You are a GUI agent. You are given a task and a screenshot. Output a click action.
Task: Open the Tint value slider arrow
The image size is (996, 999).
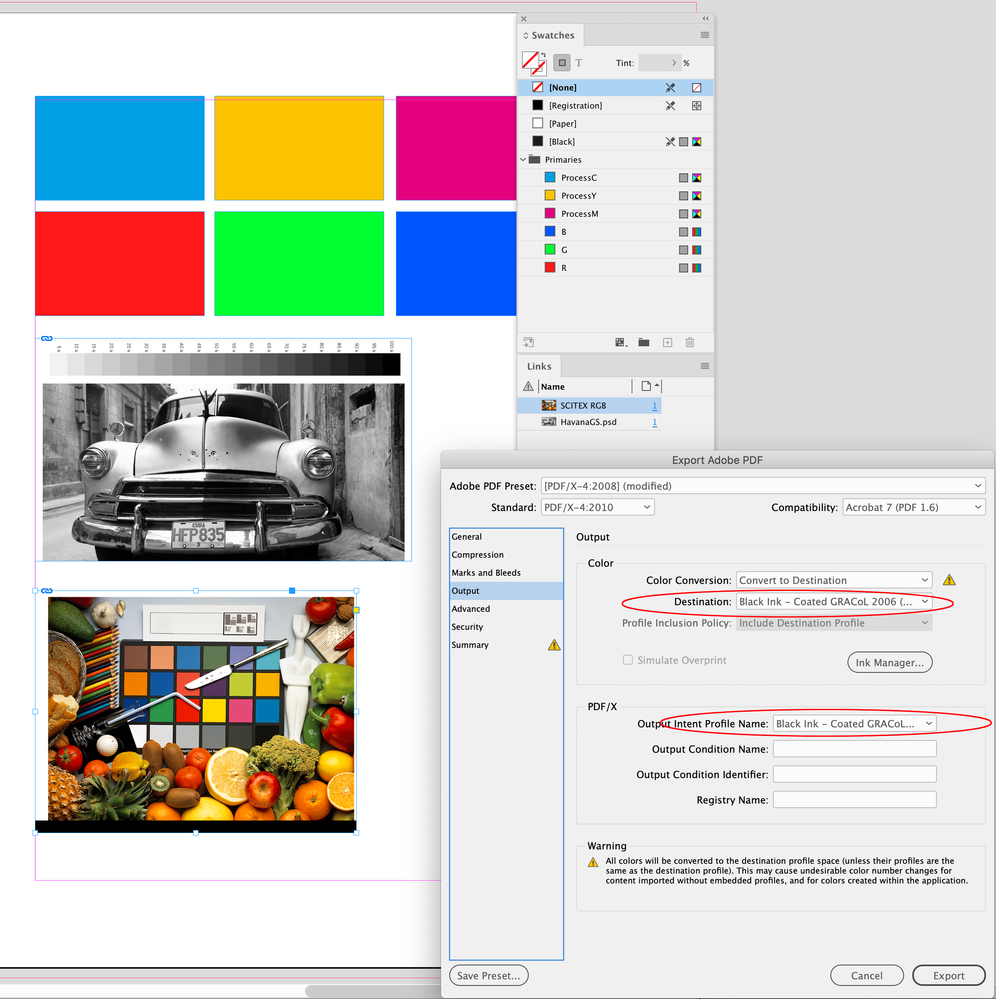pos(674,62)
